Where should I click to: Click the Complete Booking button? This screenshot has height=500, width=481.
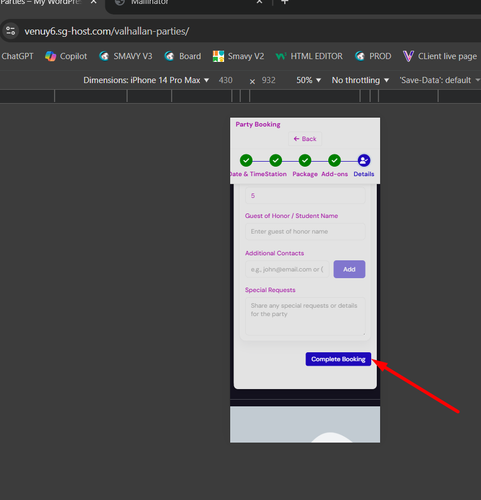coord(338,359)
